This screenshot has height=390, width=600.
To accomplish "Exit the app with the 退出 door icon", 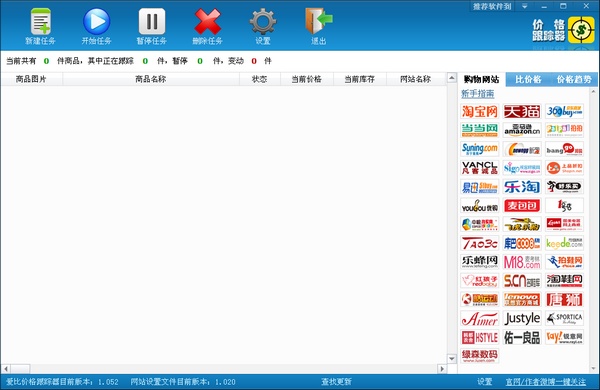I will pos(319,21).
